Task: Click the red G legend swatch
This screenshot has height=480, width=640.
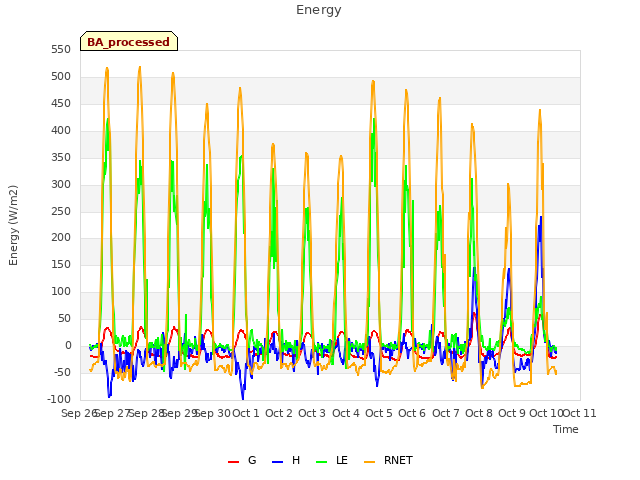Action: pos(233,462)
